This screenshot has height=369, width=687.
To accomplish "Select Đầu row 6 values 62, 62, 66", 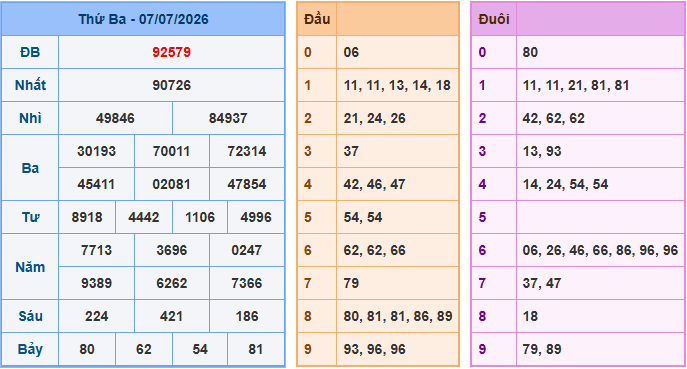I will 375,250.
